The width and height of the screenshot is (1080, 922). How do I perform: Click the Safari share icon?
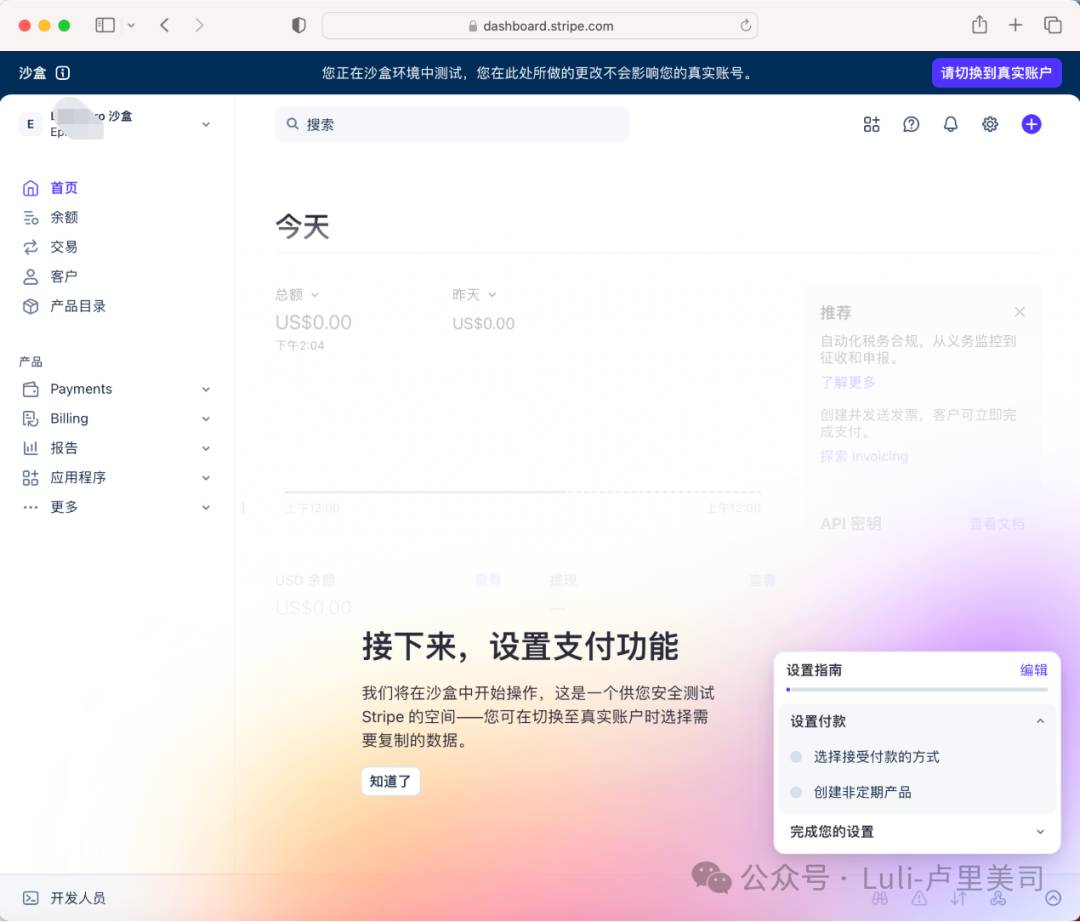979,25
